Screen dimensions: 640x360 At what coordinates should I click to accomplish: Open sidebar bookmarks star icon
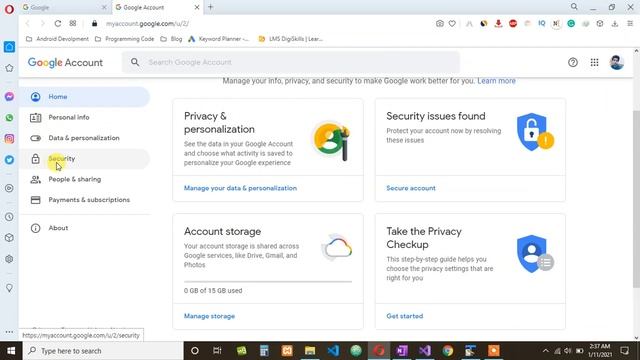tap(9, 68)
